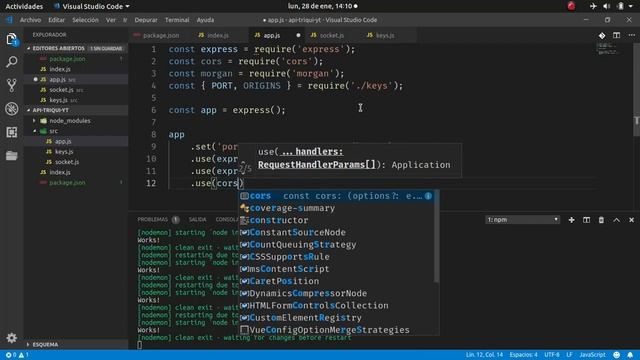Switch to the socket.js editor tab

[x=331, y=36]
